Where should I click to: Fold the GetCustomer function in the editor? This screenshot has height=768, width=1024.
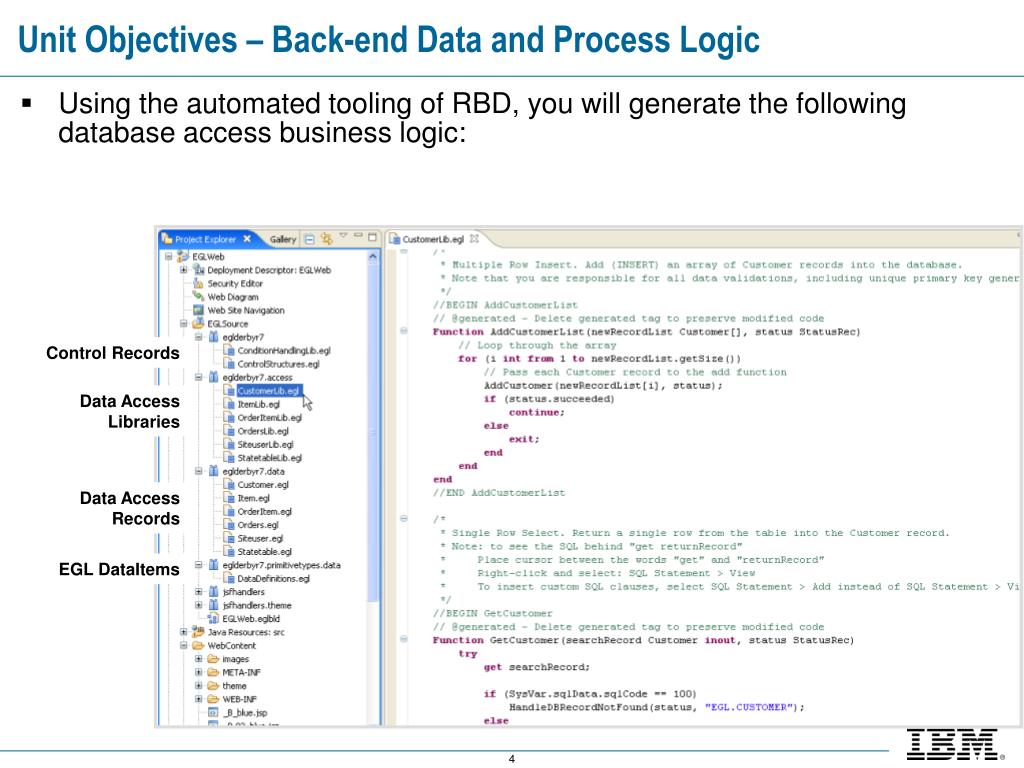(404, 639)
